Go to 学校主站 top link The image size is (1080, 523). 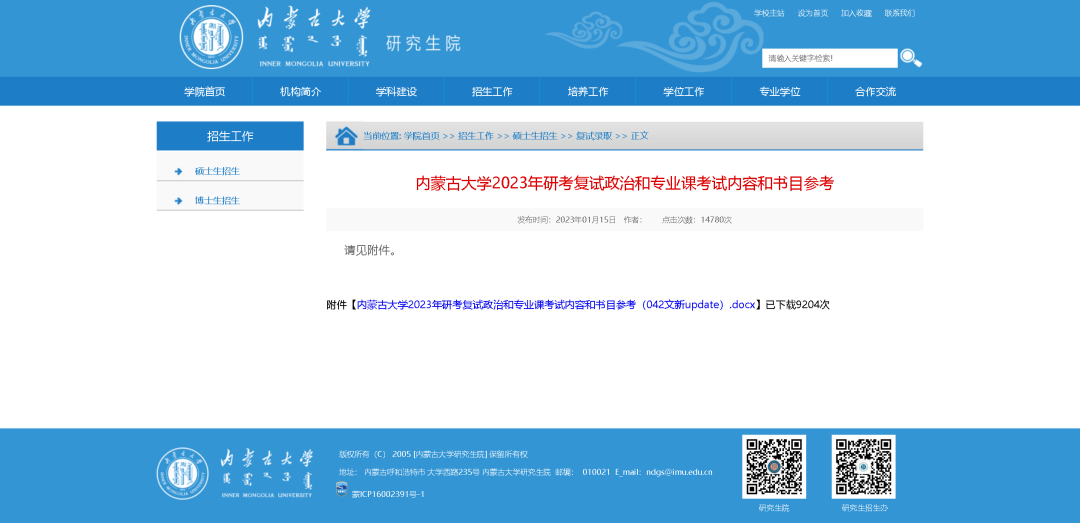tap(769, 13)
